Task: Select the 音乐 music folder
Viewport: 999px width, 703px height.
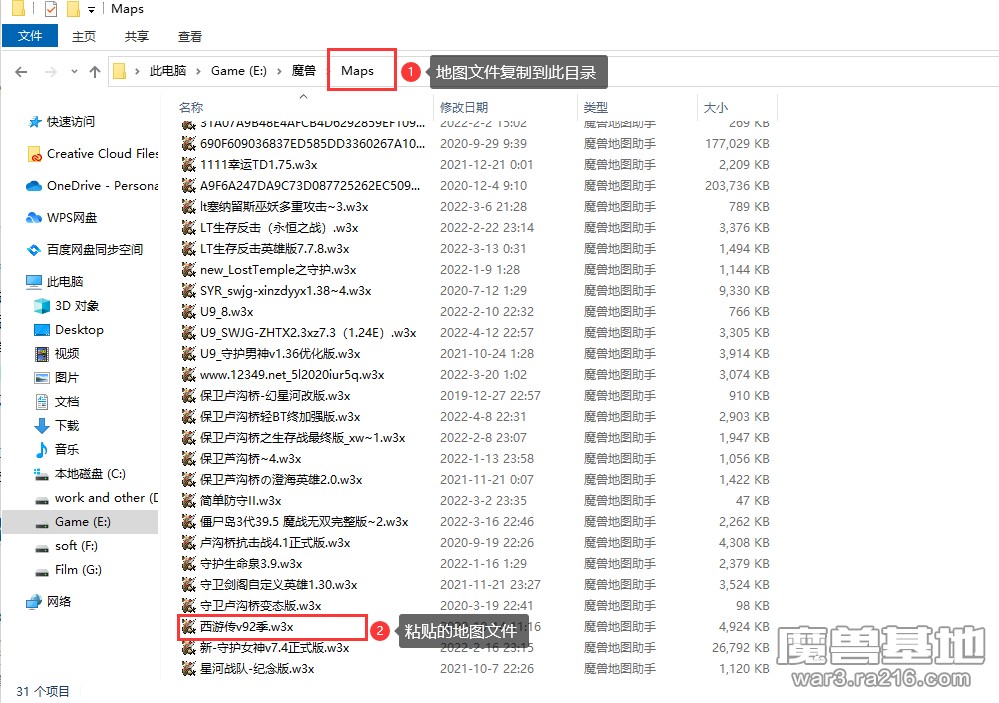Action: [x=67, y=450]
